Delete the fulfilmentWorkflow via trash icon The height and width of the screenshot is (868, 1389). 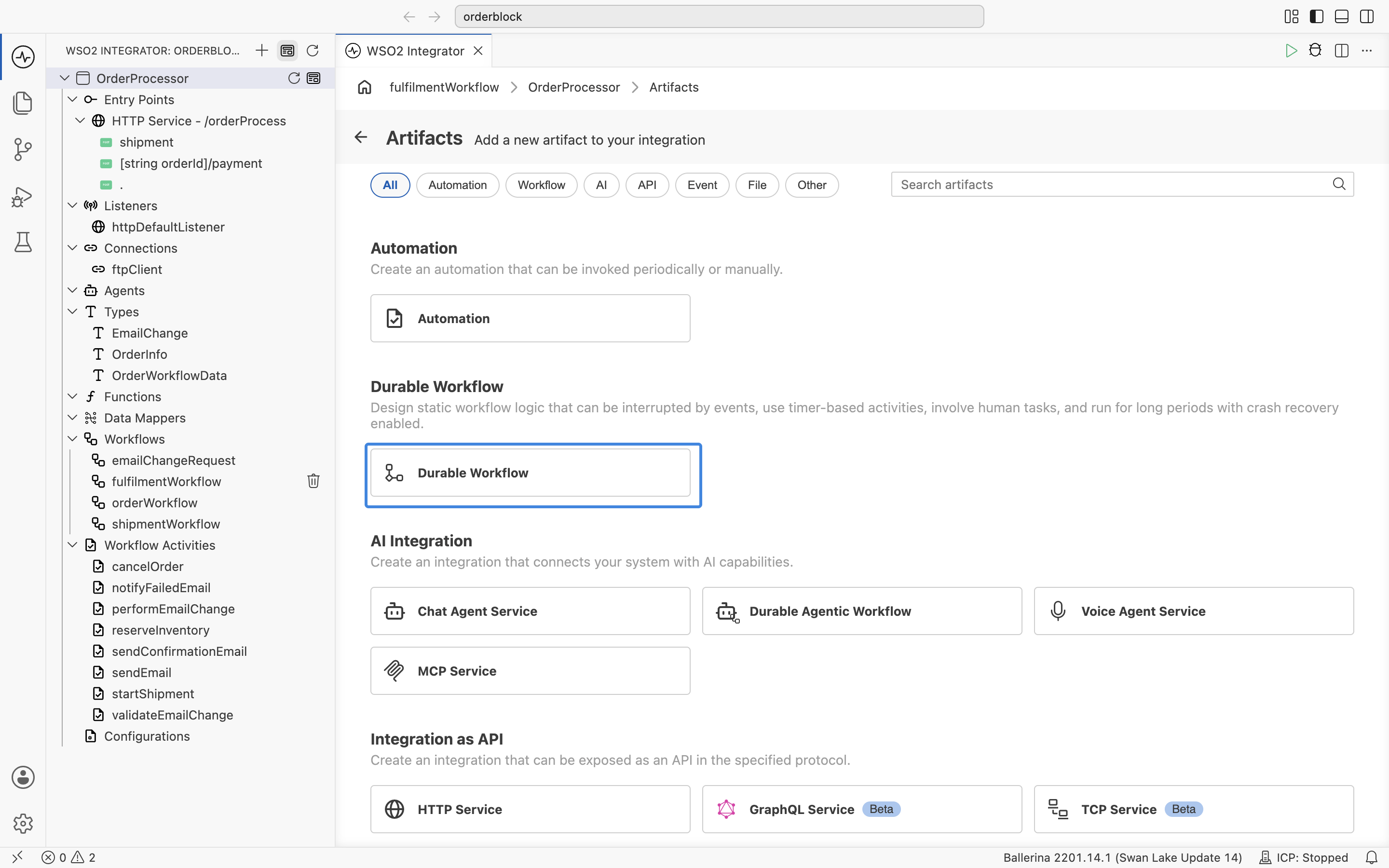click(313, 481)
